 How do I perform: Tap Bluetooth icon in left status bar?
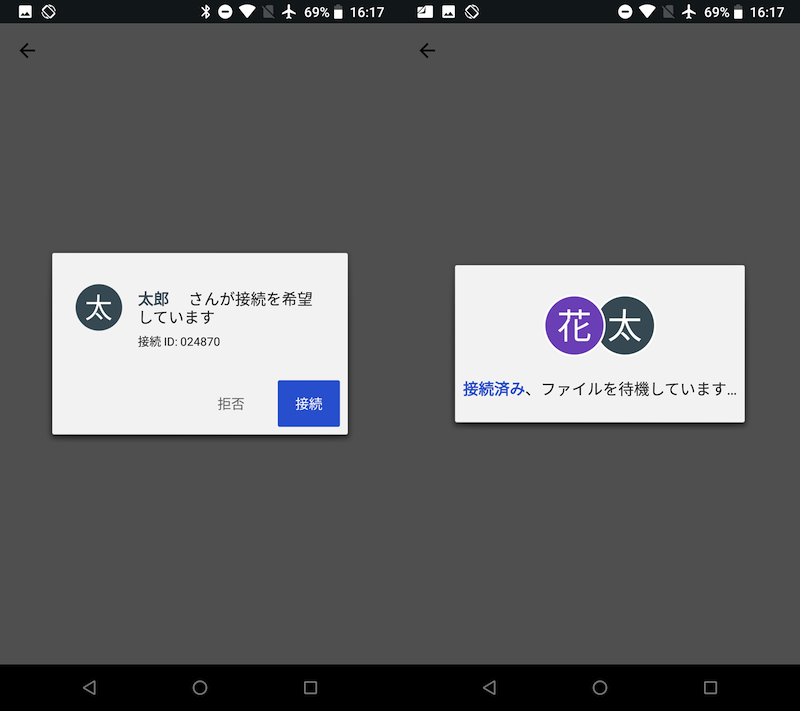point(206,12)
